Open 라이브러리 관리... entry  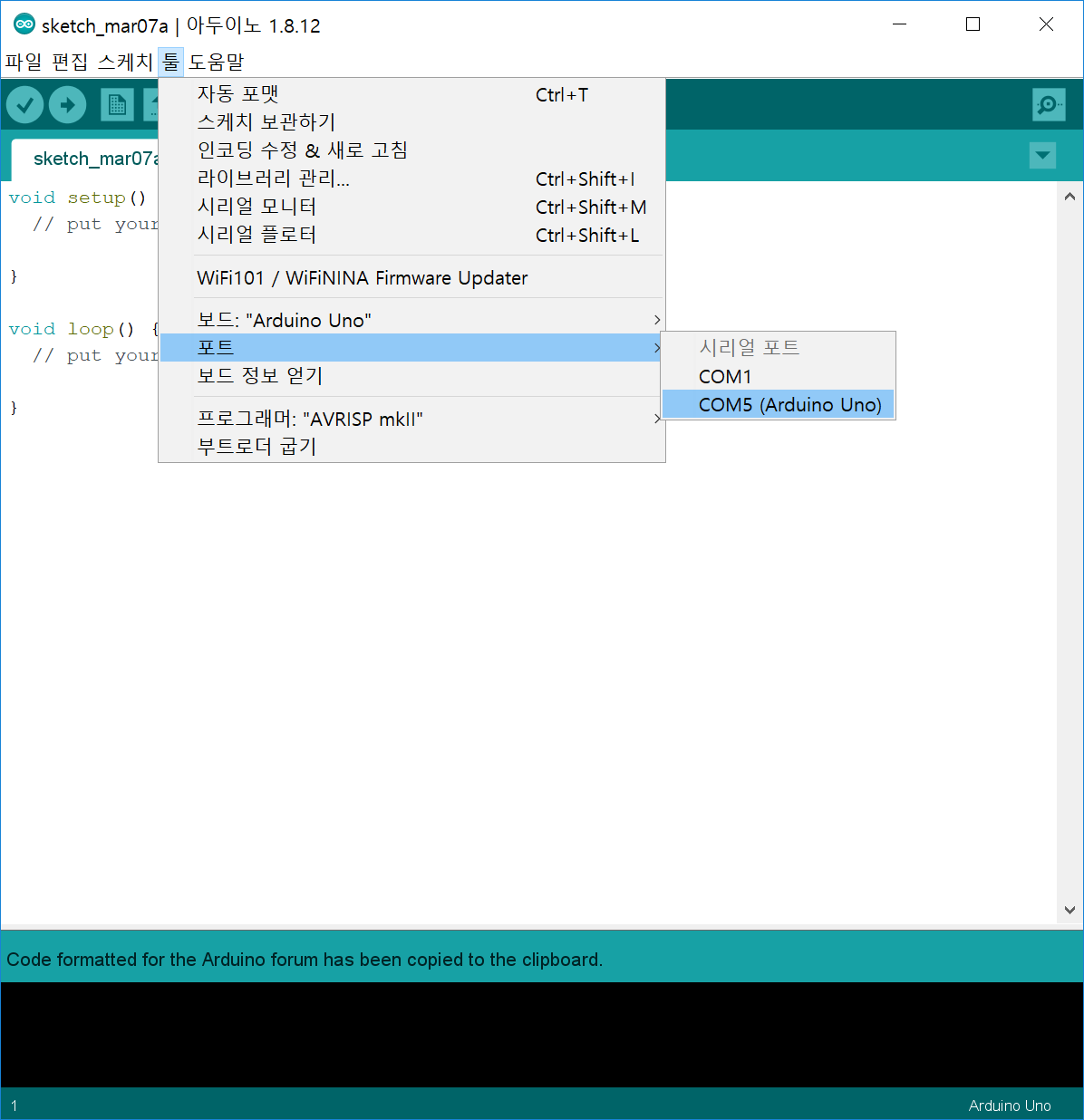coord(412,179)
